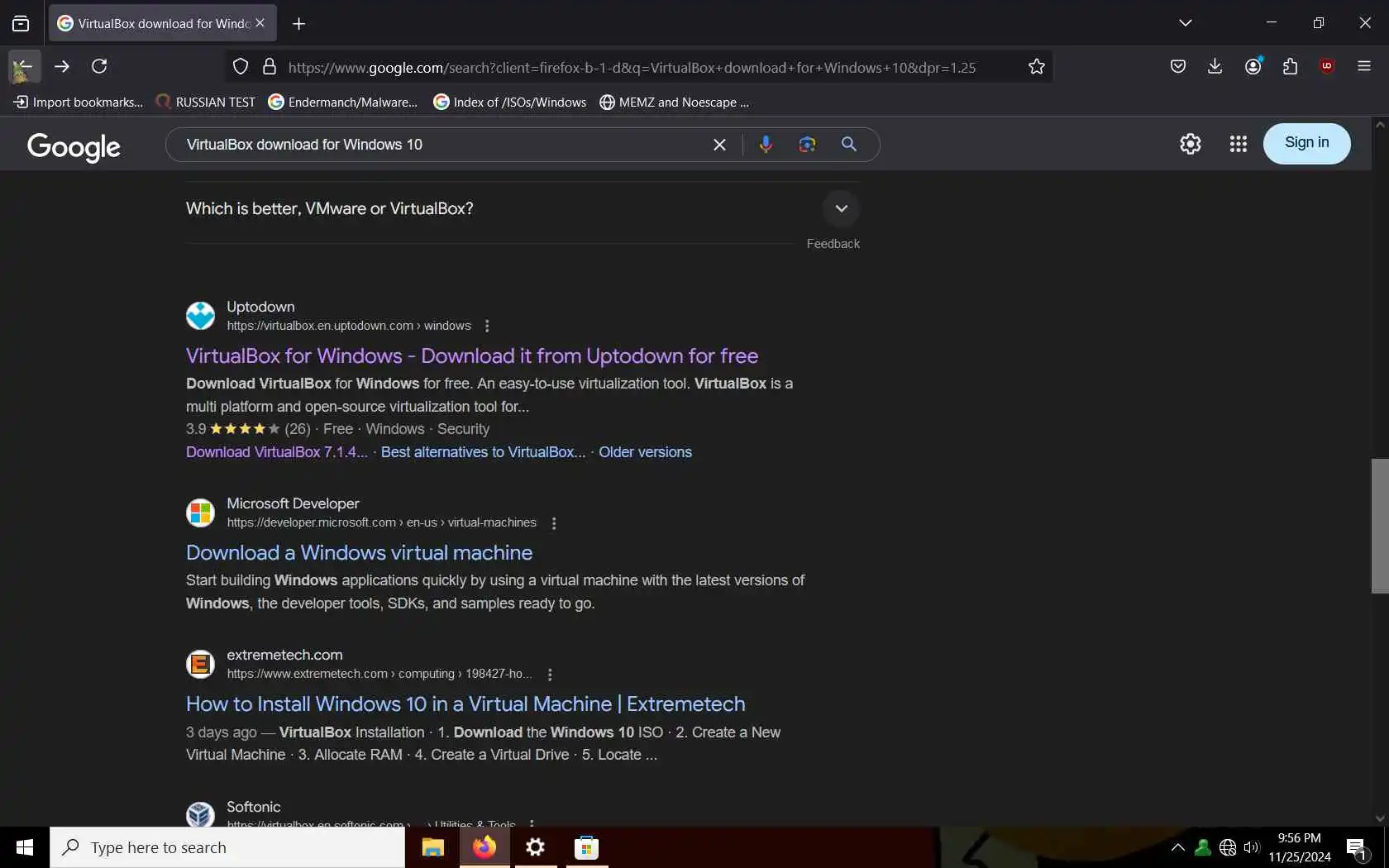The width and height of the screenshot is (1389, 868).
Task: Open more options for Uptodown result
Action: (x=487, y=326)
